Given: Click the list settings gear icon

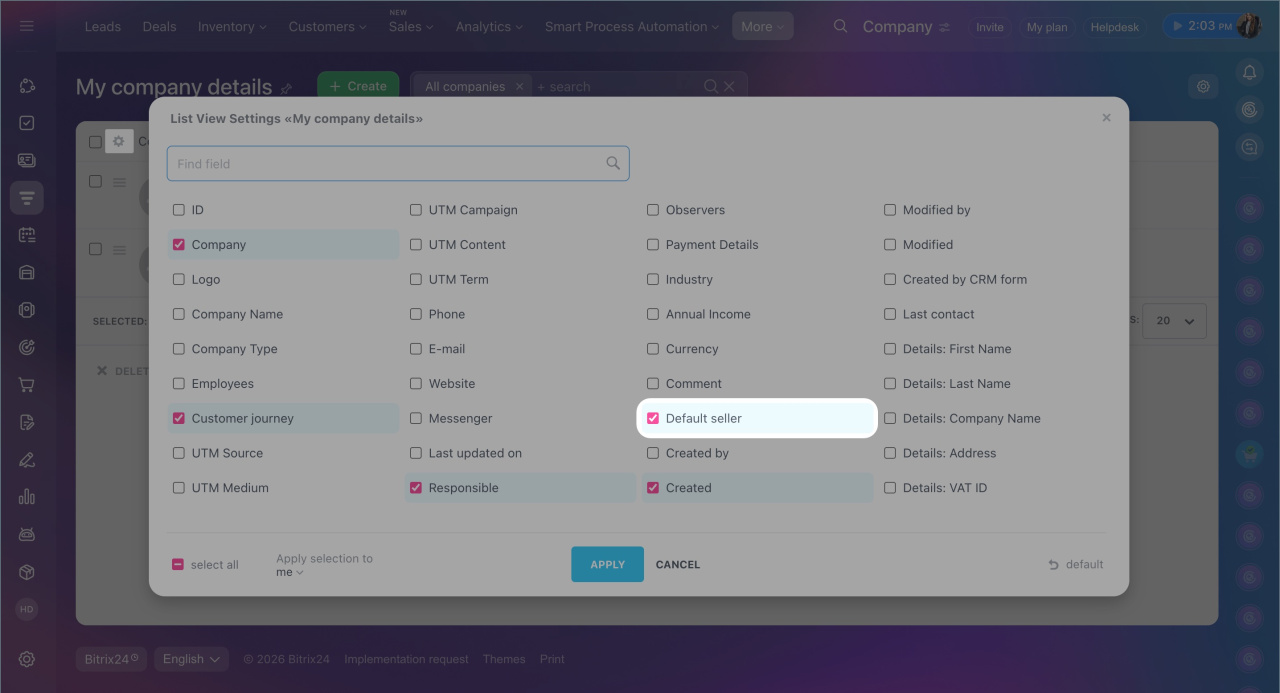Looking at the screenshot, I should tap(119, 142).
